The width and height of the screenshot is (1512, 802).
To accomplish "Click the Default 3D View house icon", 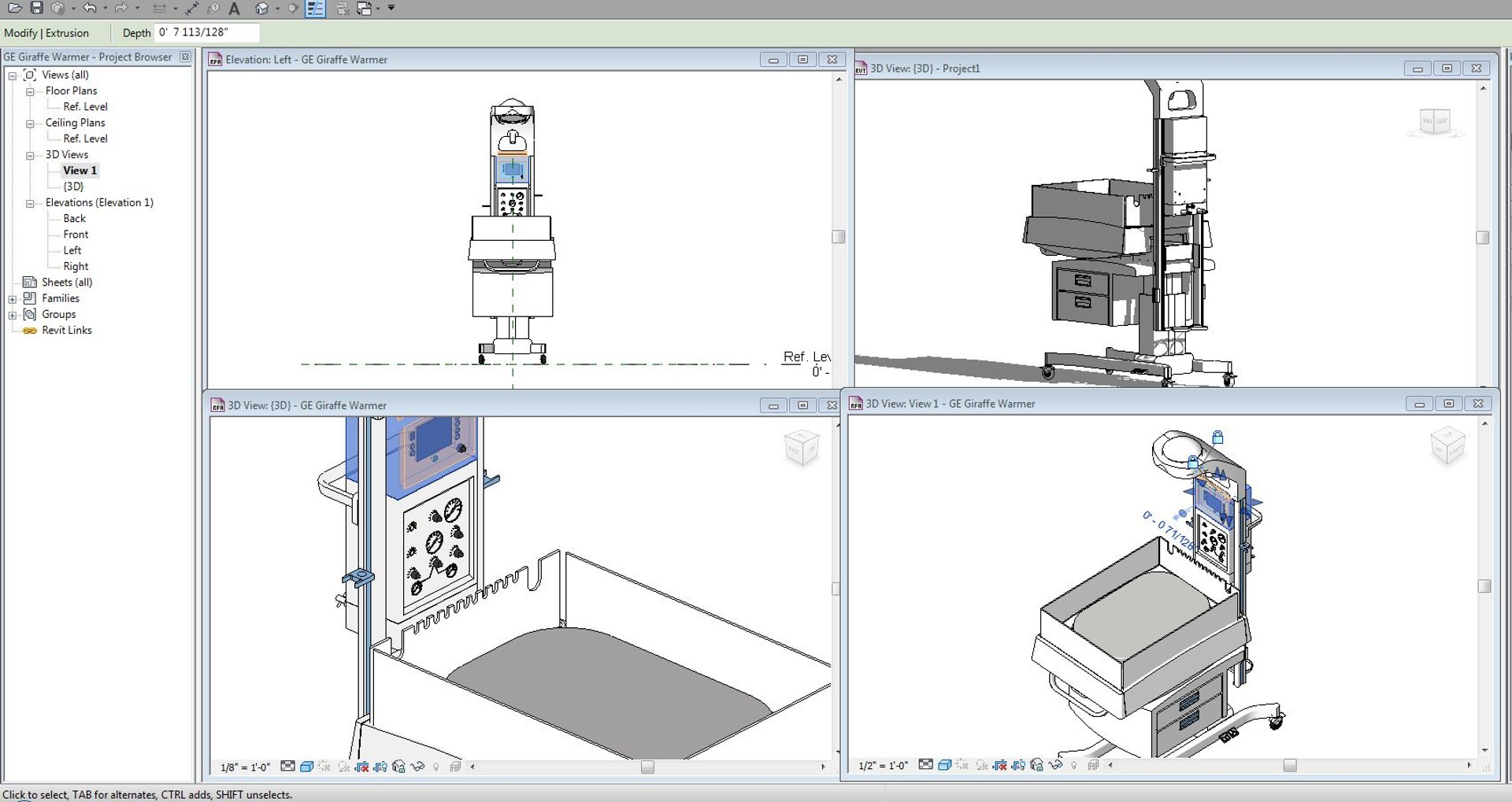I will click(x=262, y=8).
